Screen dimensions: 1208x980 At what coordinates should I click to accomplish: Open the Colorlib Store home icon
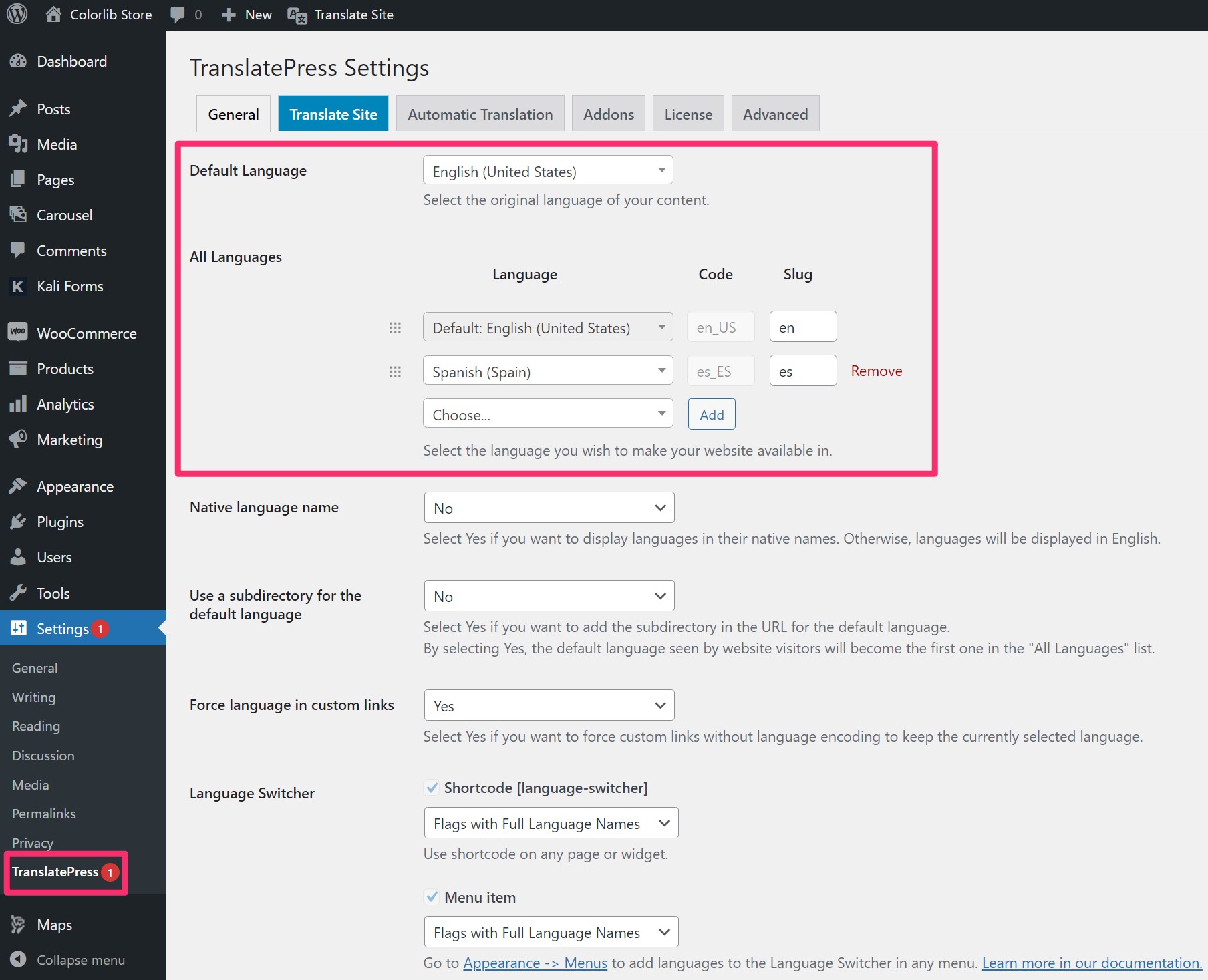(x=53, y=14)
